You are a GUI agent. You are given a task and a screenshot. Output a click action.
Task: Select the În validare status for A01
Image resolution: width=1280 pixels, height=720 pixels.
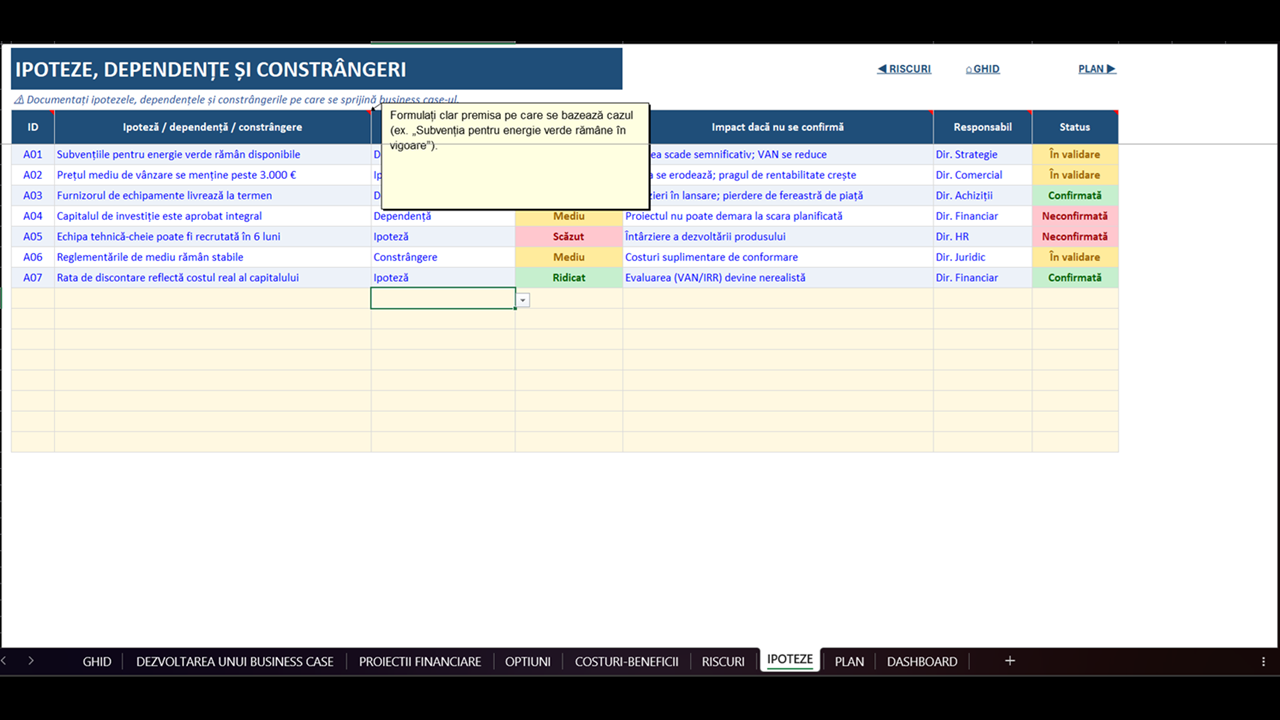pyautogui.click(x=1075, y=155)
